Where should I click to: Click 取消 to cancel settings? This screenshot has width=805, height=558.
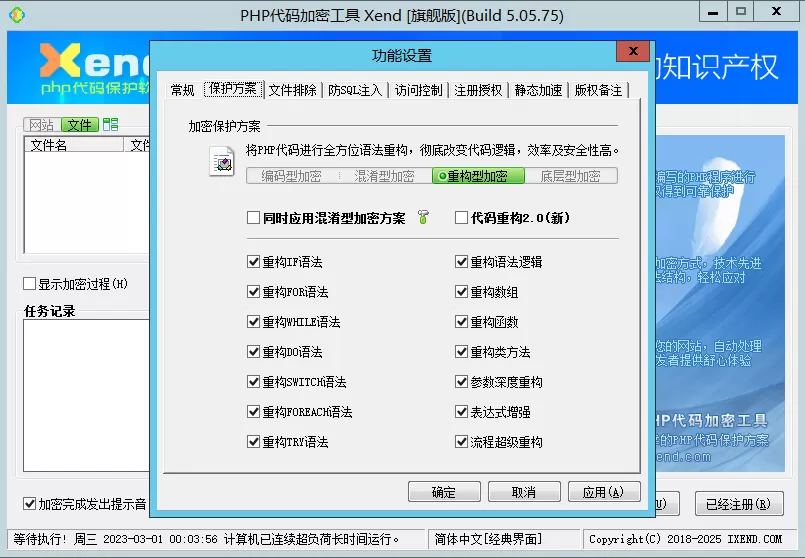click(x=524, y=492)
